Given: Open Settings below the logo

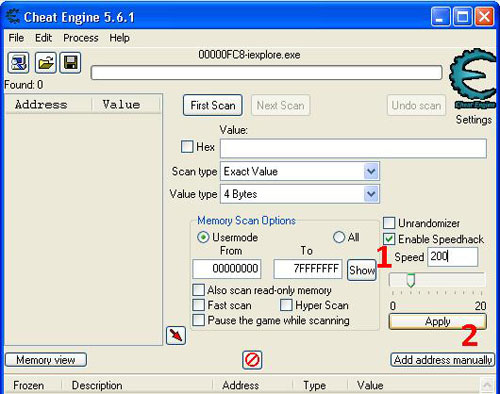Looking at the screenshot, I should point(474,120).
